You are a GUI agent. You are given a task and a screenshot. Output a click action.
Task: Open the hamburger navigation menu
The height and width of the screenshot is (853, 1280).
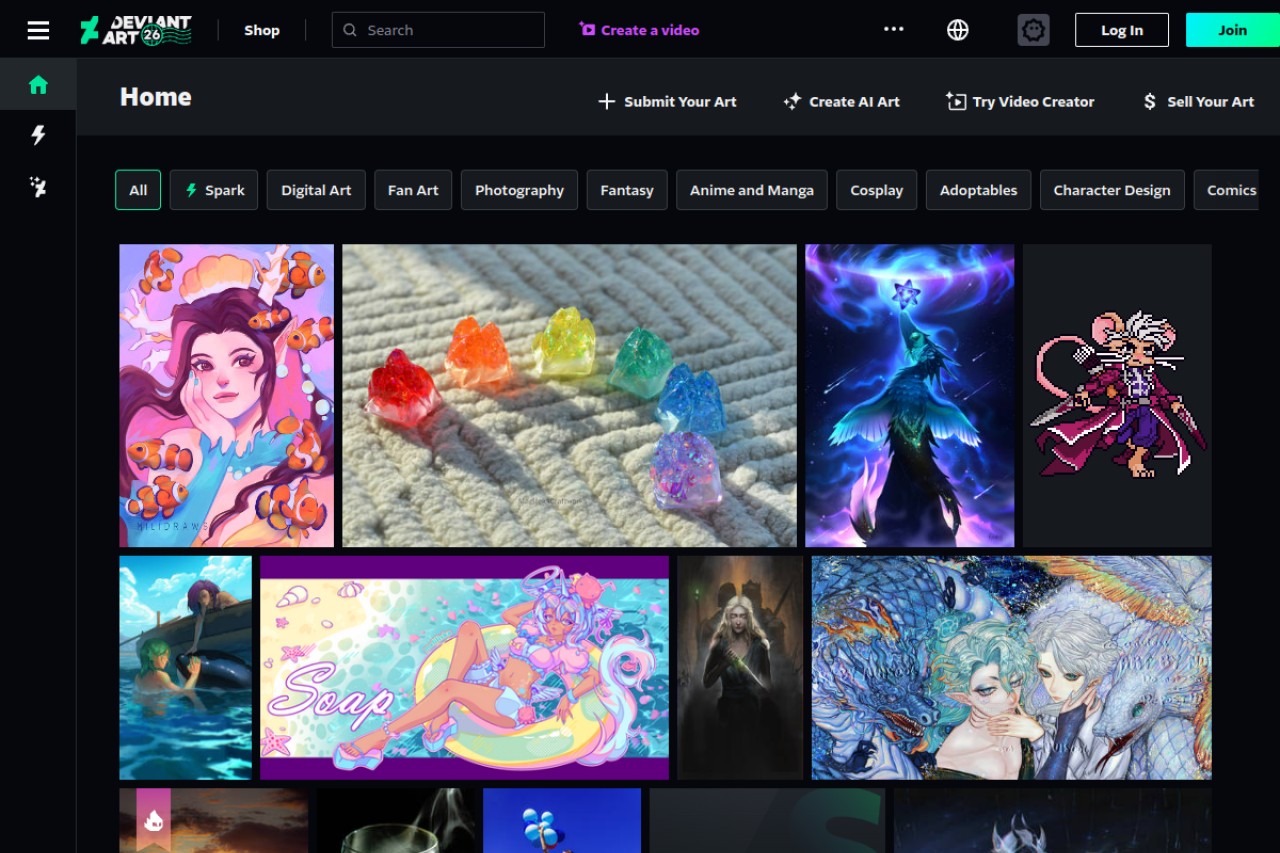pos(38,30)
